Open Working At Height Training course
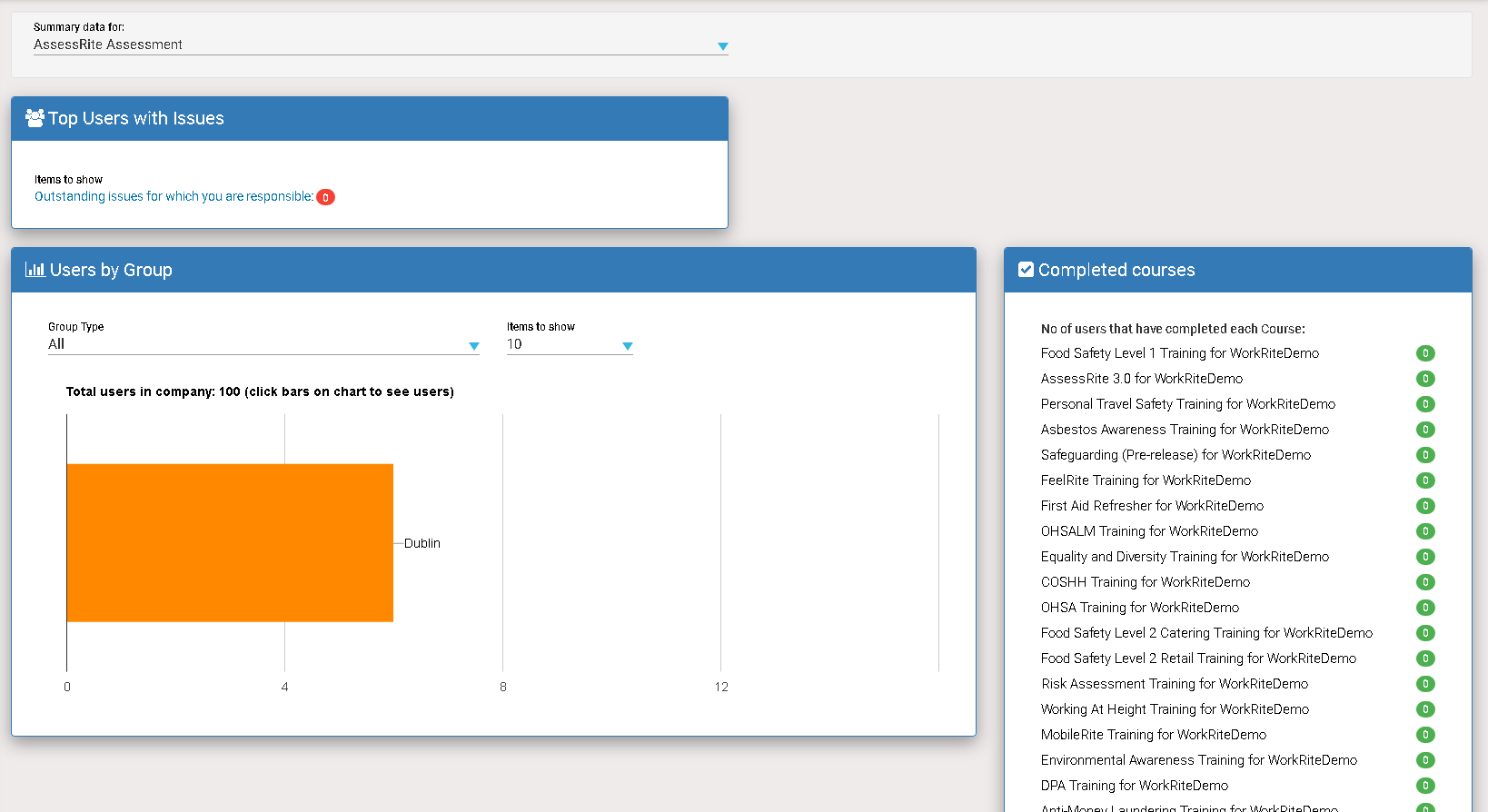 1175,709
